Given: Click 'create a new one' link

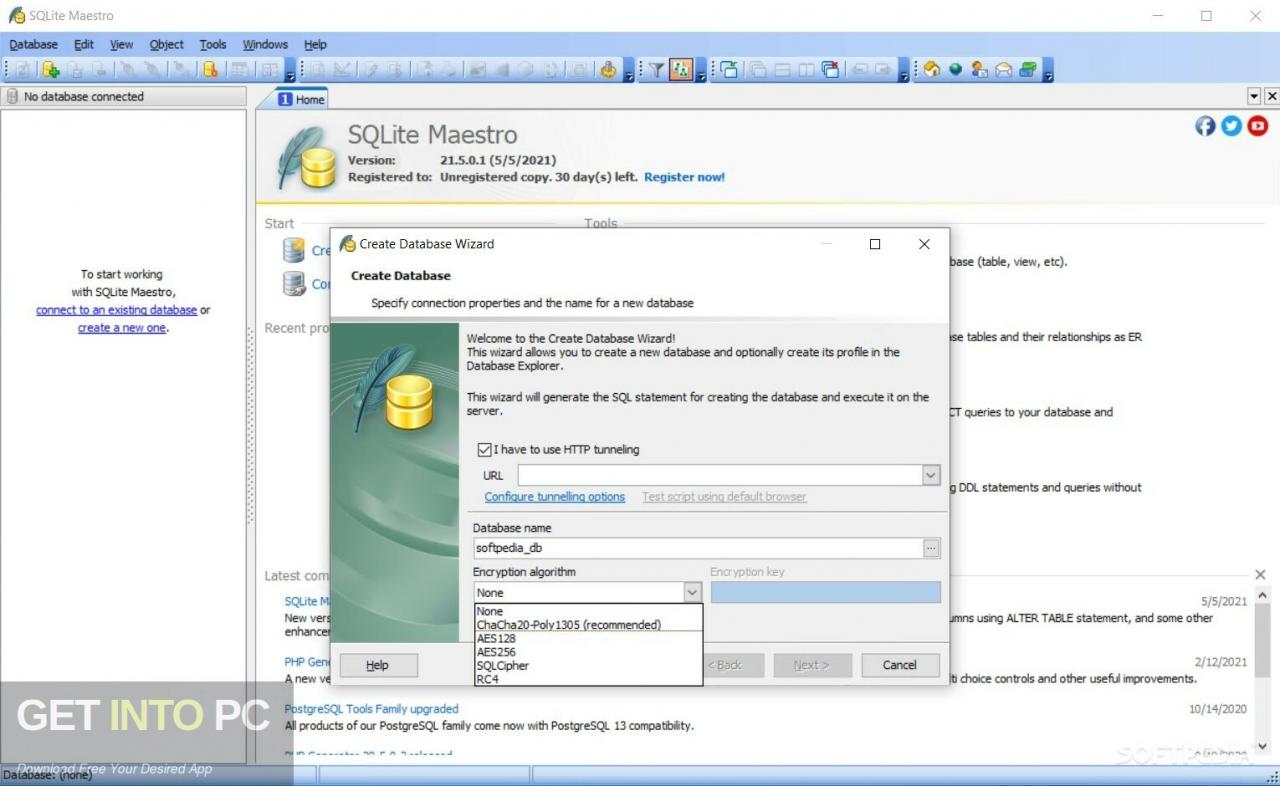Looking at the screenshot, I should (x=122, y=328).
